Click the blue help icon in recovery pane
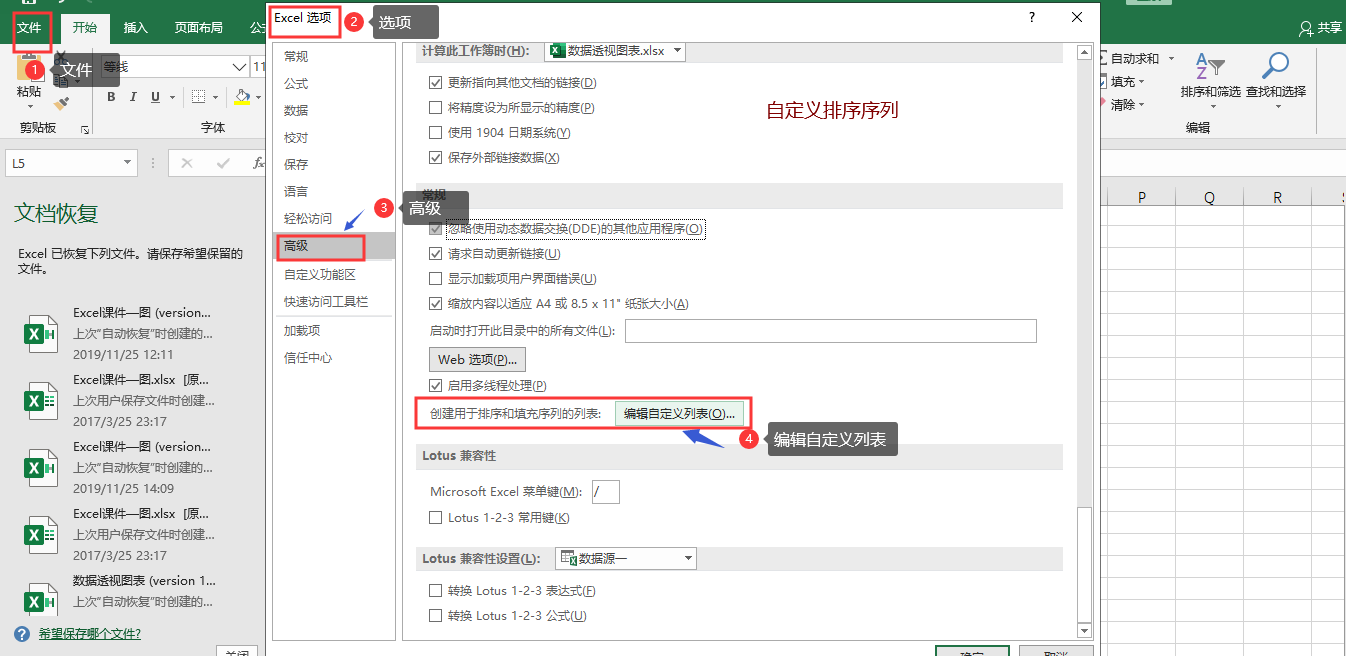This screenshot has width=1346, height=656. (22, 634)
